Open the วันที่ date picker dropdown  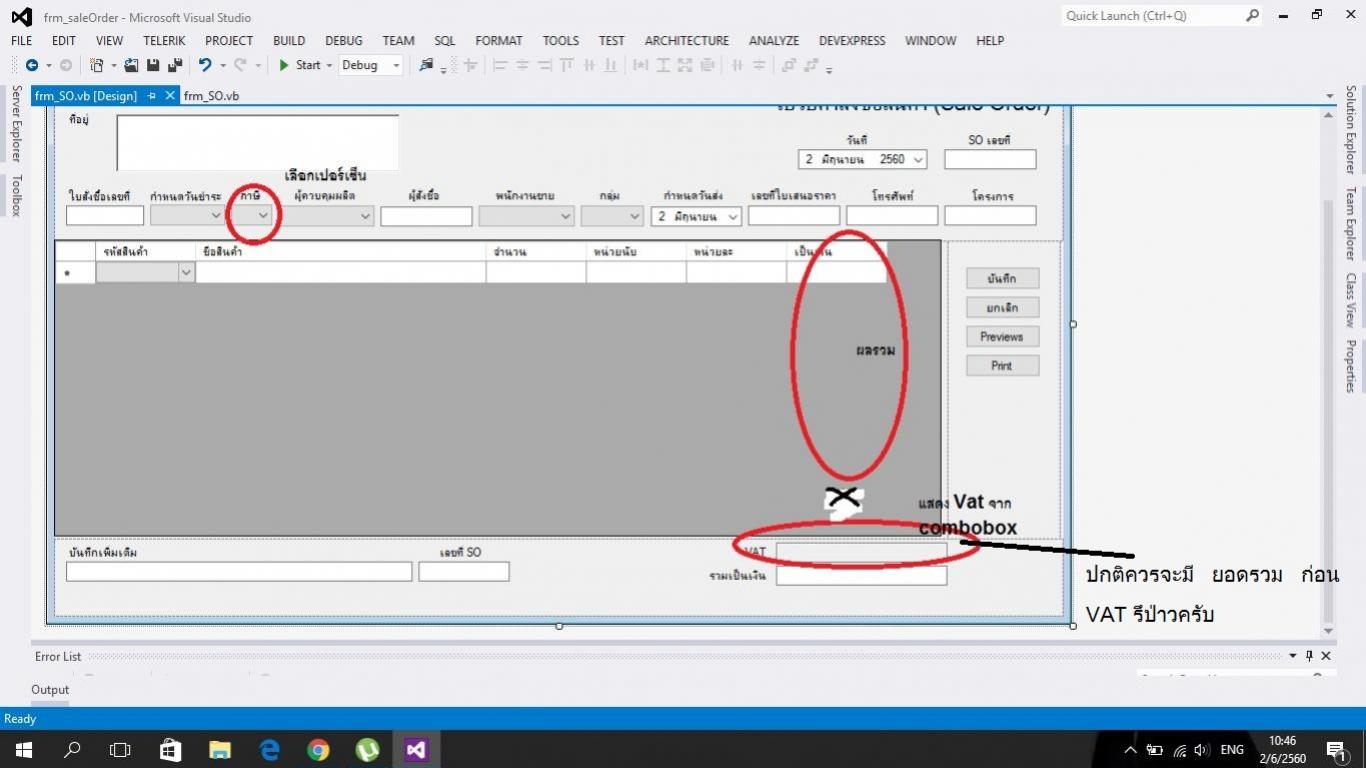(918, 159)
